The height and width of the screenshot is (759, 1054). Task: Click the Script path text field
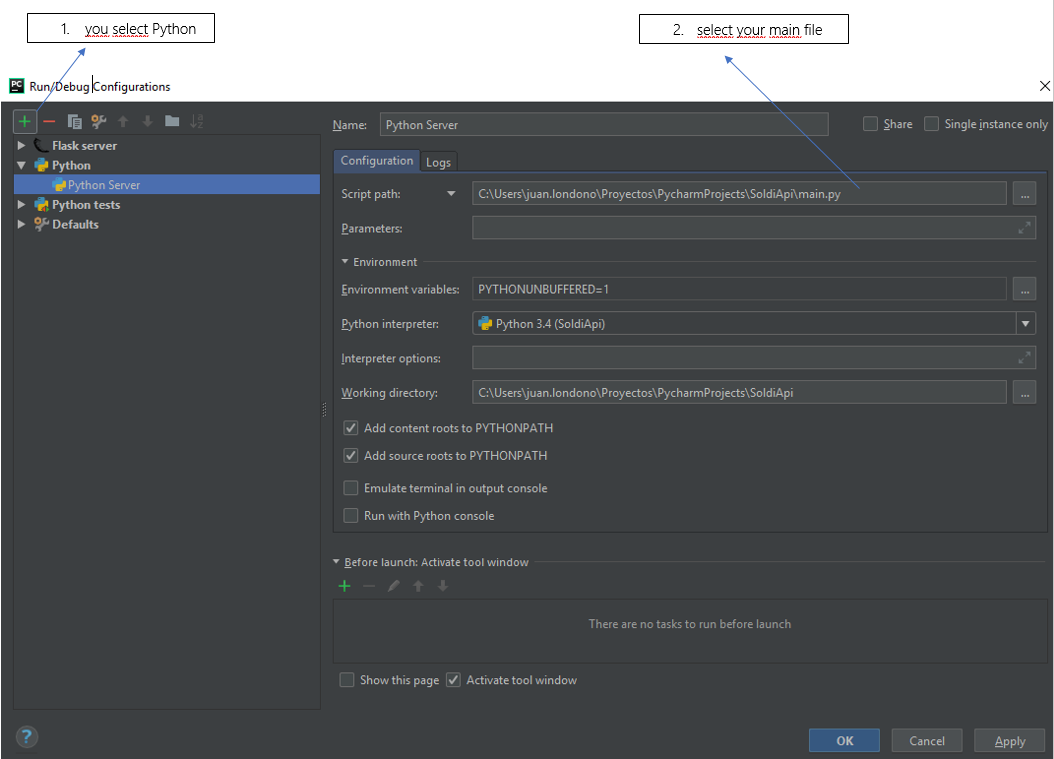click(739, 194)
